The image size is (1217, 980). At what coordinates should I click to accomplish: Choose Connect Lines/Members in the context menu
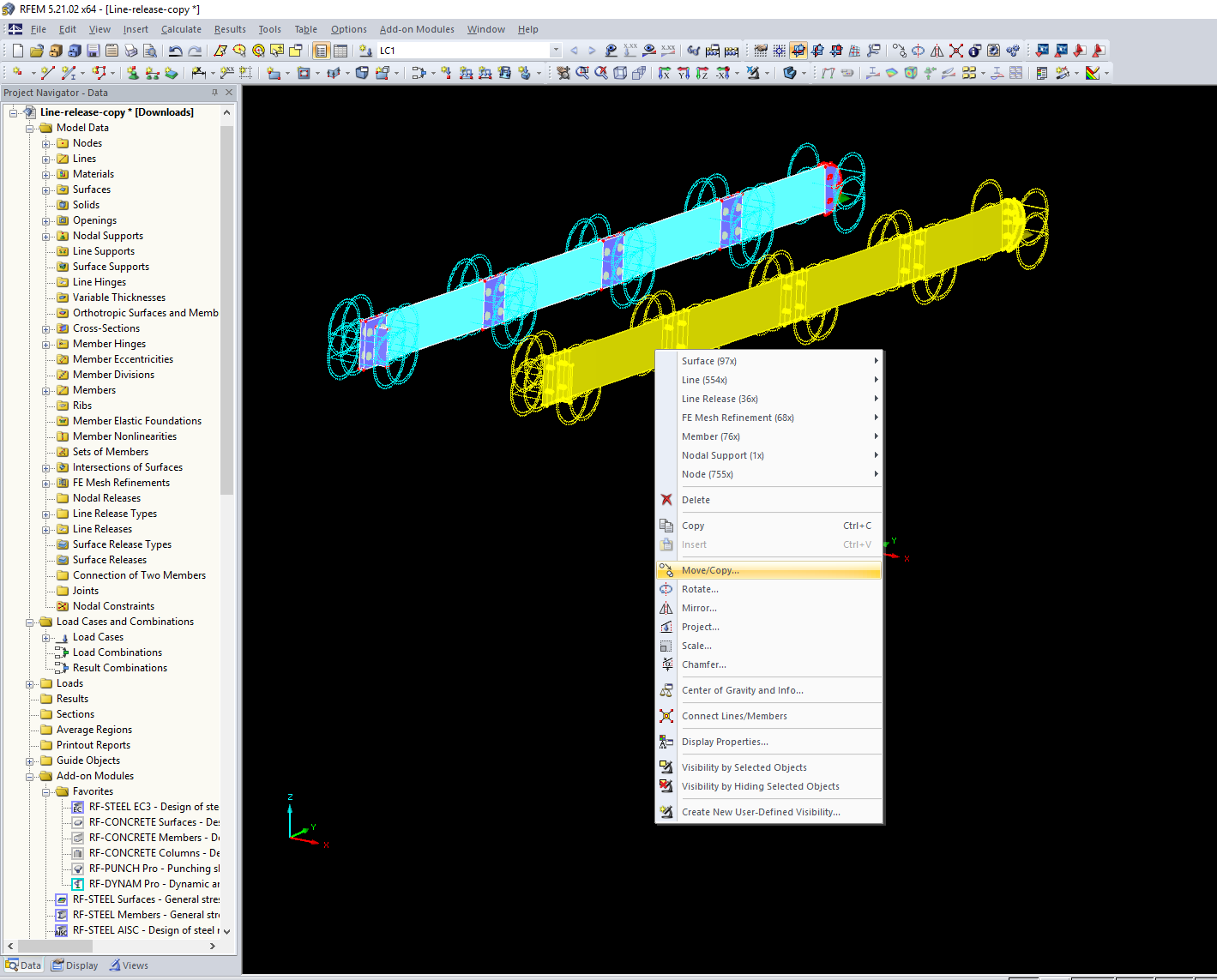click(769, 716)
